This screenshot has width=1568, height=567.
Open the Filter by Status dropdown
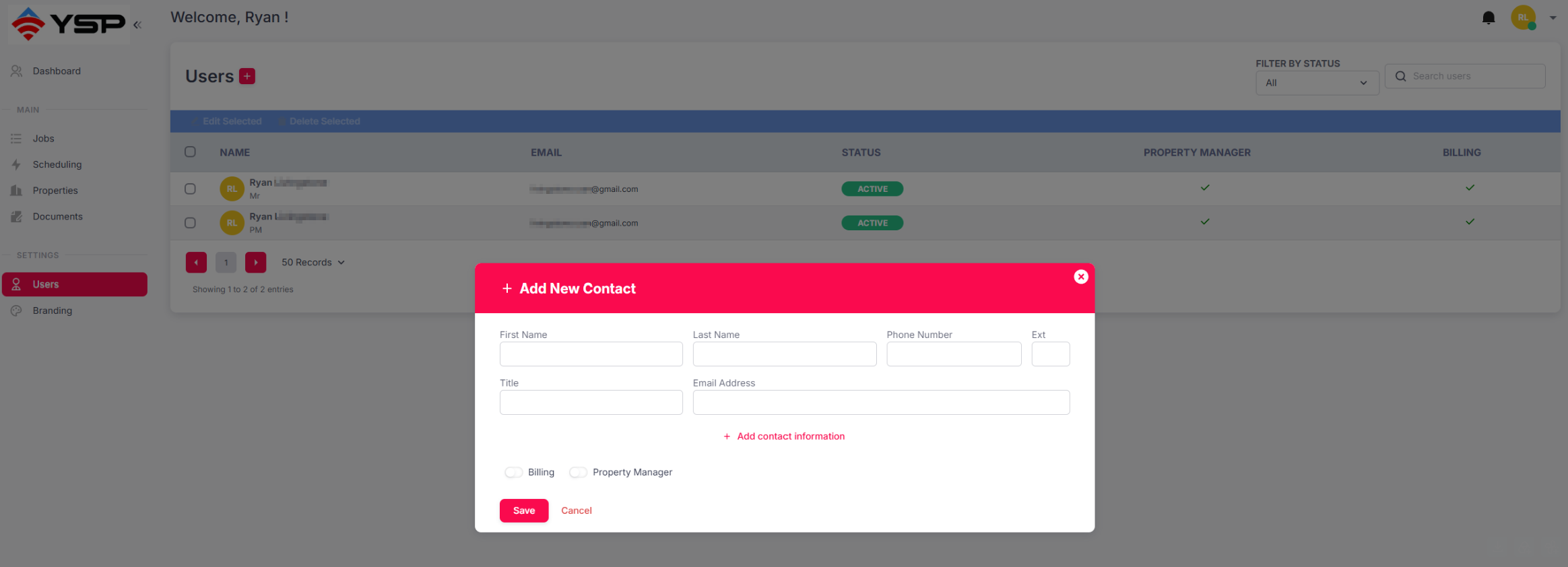click(x=1317, y=83)
